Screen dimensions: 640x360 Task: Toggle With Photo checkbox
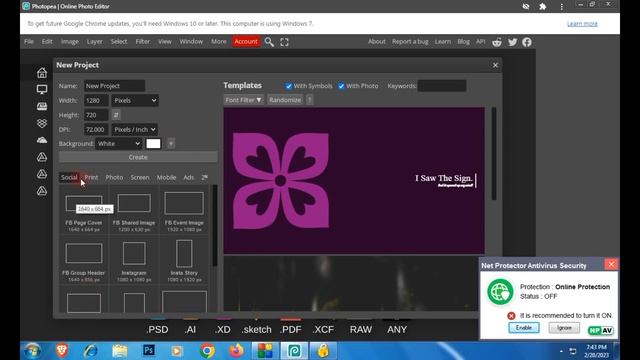pyautogui.click(x=341, y=86)
